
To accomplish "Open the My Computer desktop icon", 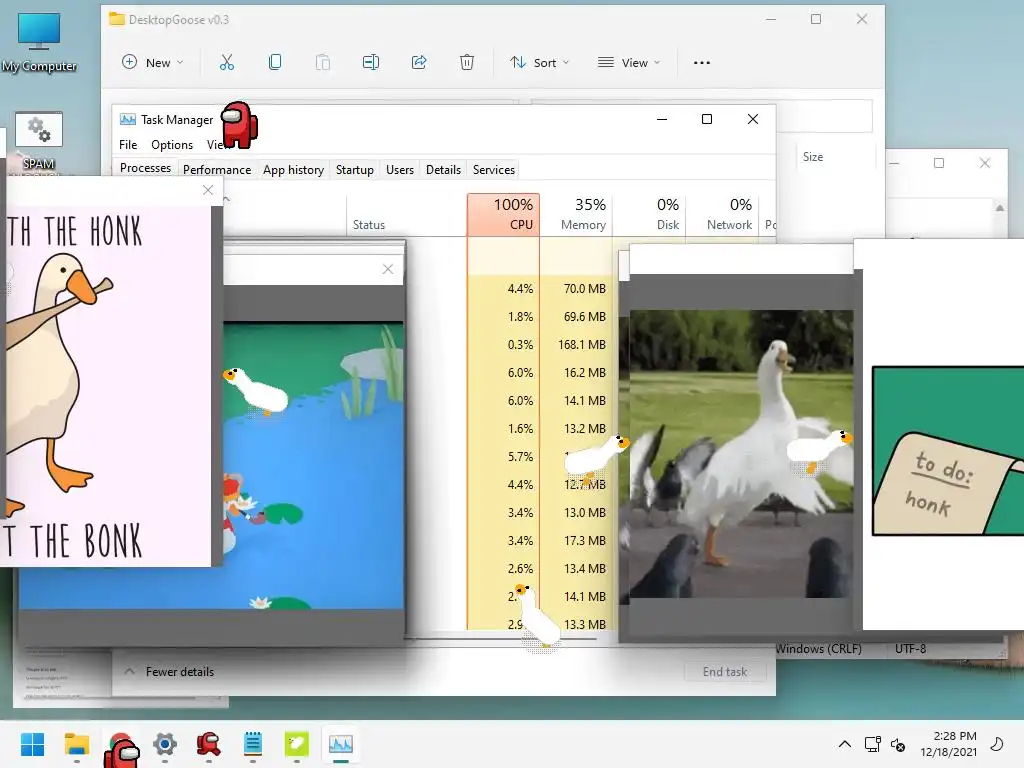I will click(x=39, y=42).
